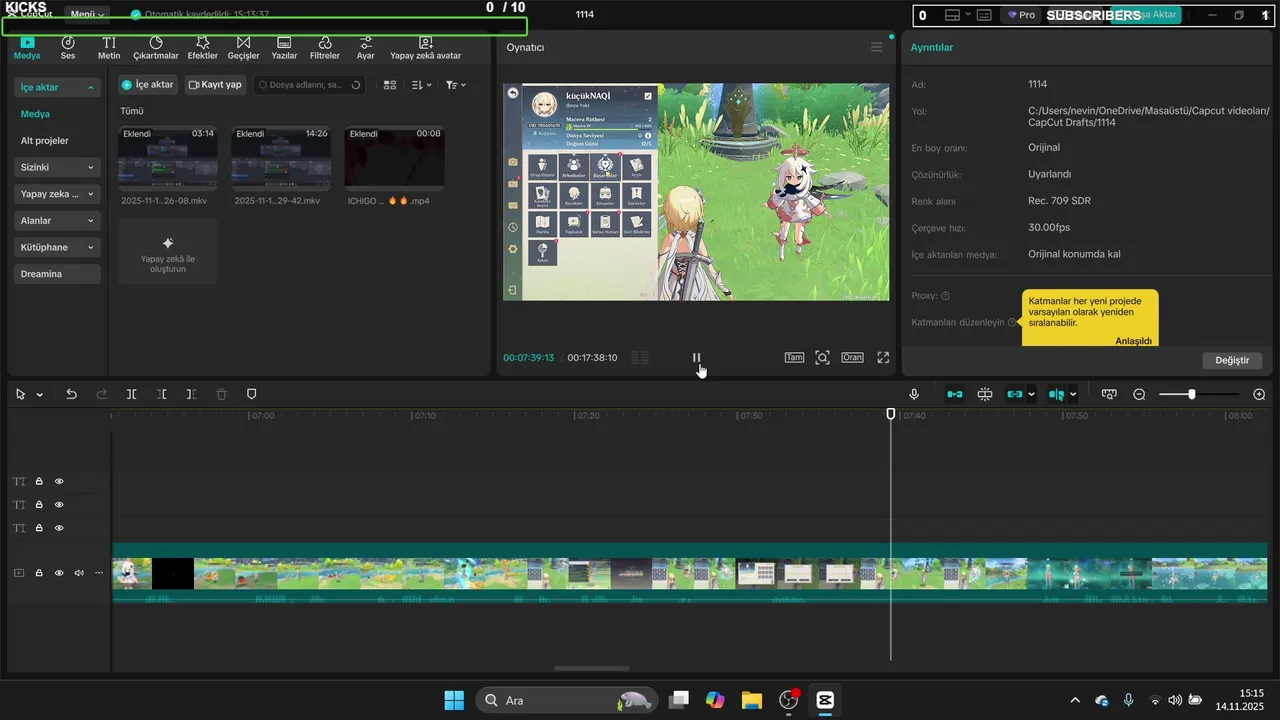Viewport: 1280px width, 720px height.
Task: Open the select tool mode dropdown arrow
Action: (x=40, y=395)
